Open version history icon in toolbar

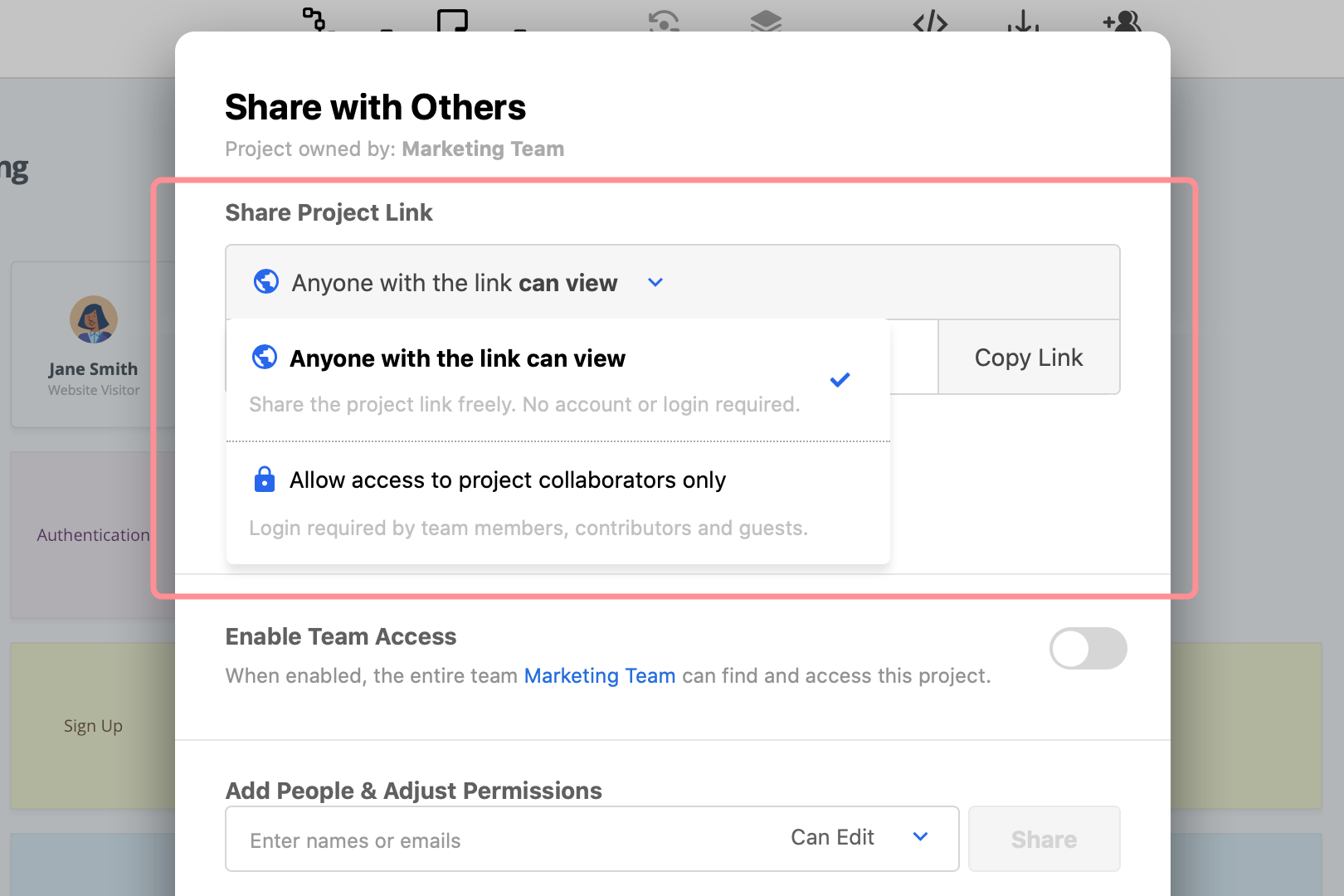(x=664, y=20)
